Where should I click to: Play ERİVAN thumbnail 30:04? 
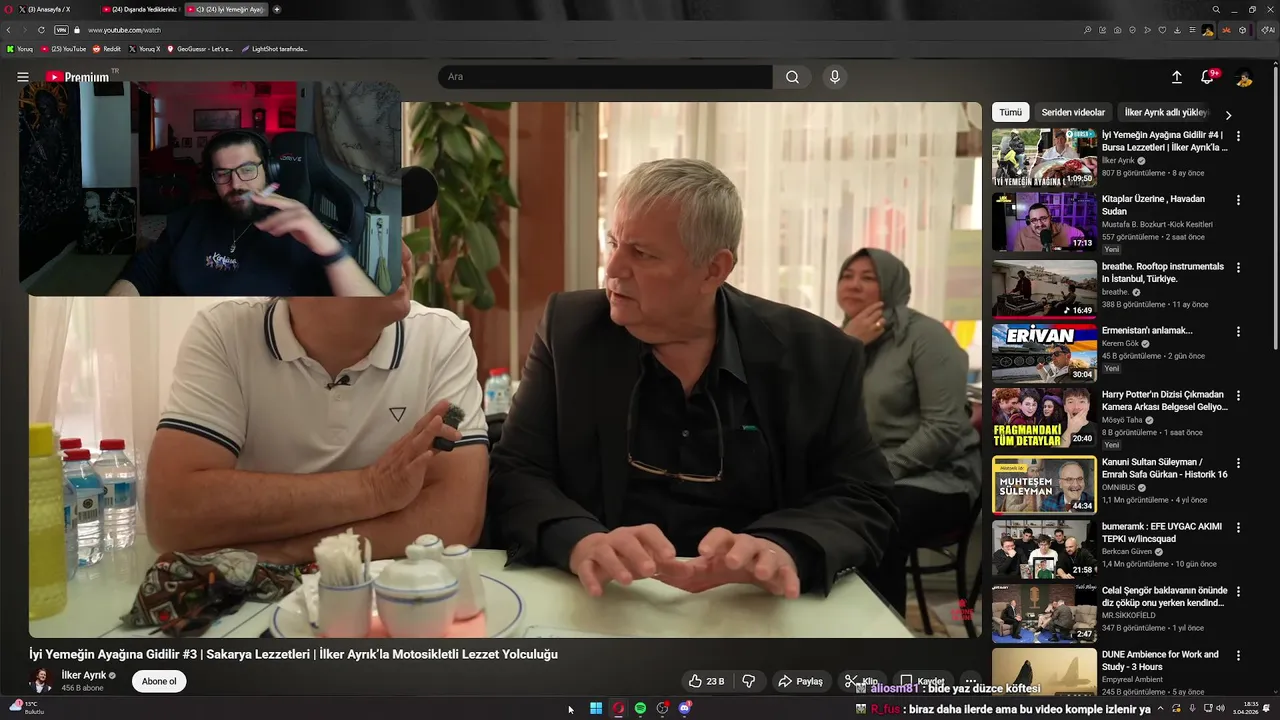click(x=1044, y=353)
